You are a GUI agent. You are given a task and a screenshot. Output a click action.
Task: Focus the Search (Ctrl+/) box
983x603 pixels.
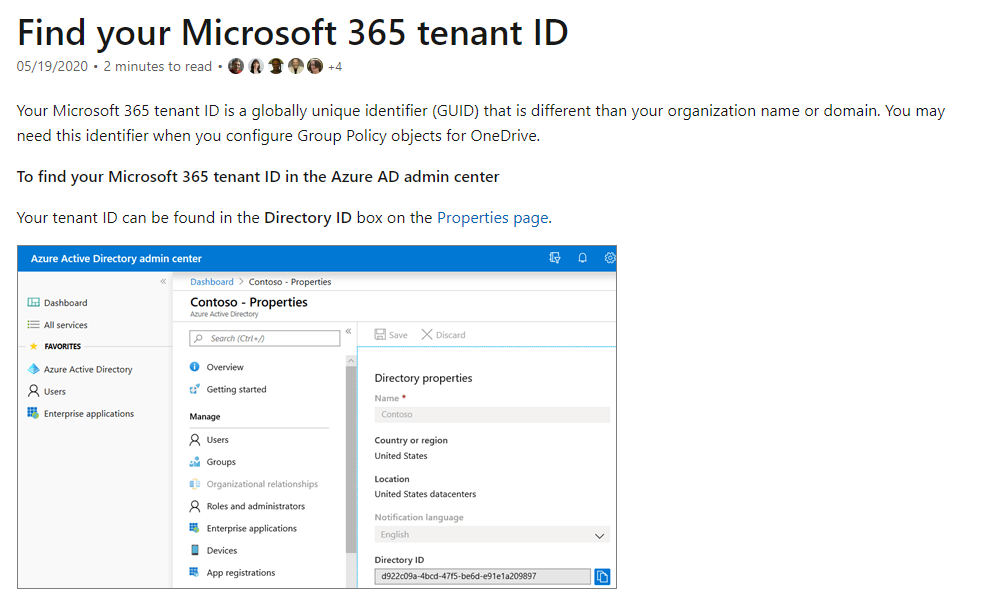[x=265, y=338]
